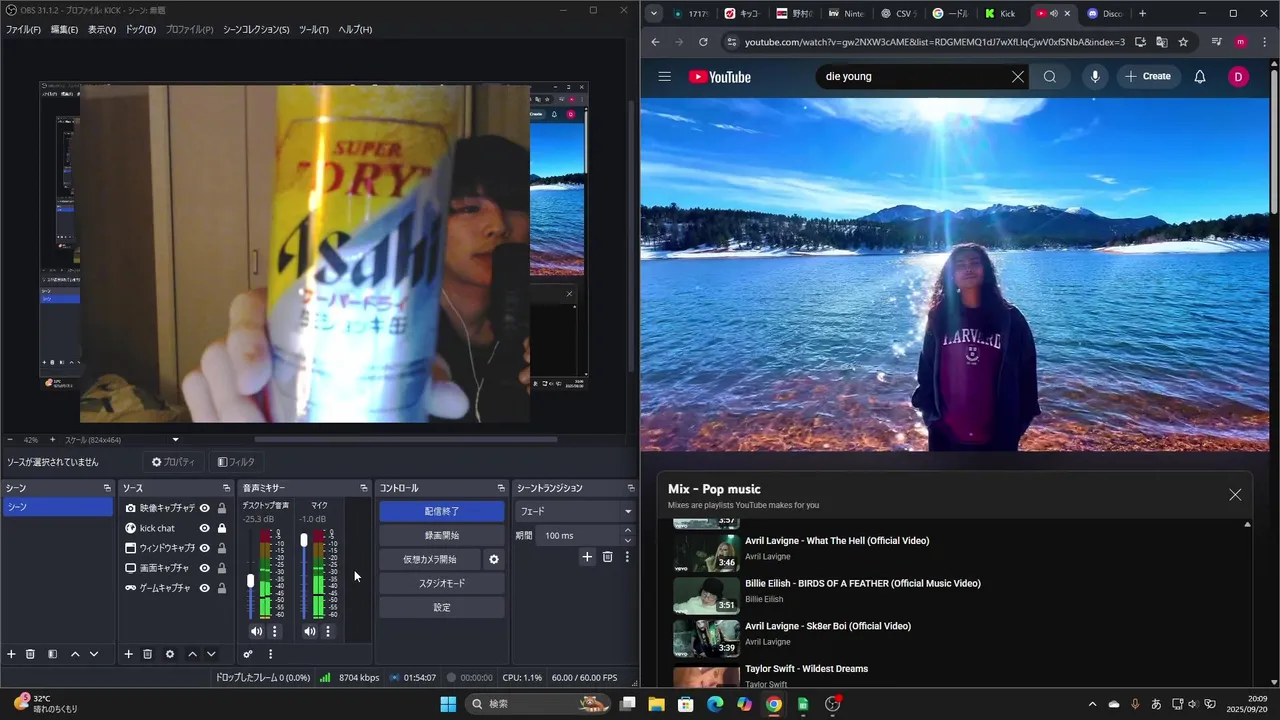Click スタジオモード button
The height and width of the screenshot is (720, 1280).
point(442,583)
